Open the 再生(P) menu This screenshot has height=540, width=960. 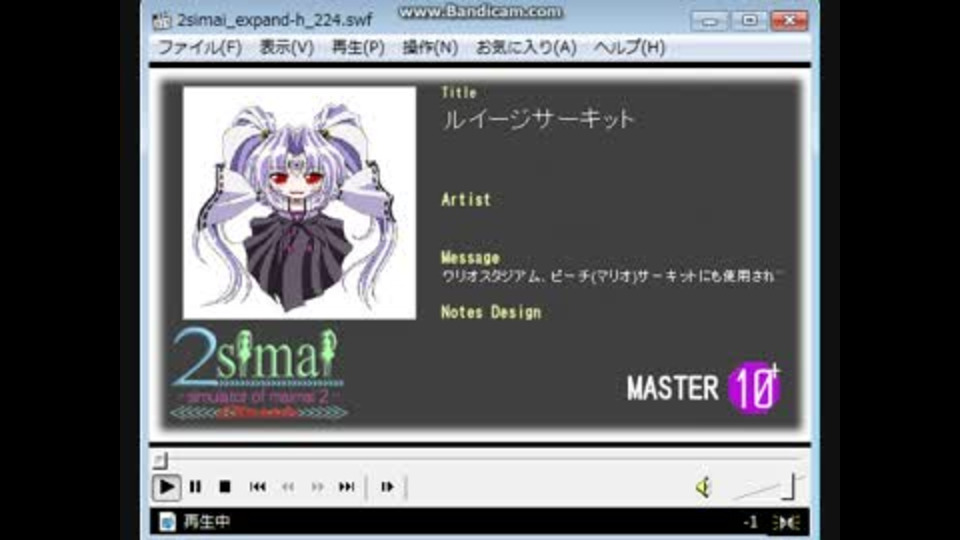click(x=358, y=47)
